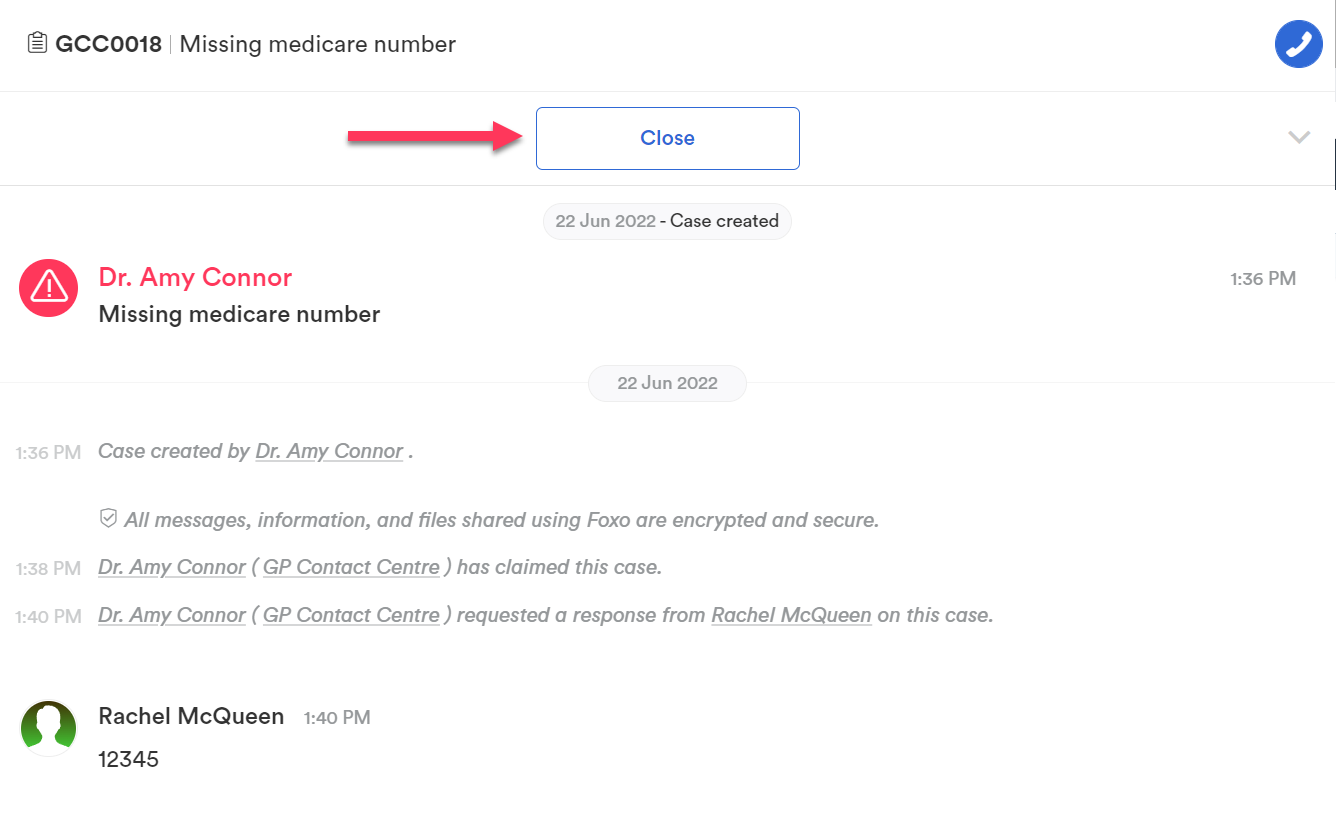Open Dr. Amy Connor link in requested response line

172,615
